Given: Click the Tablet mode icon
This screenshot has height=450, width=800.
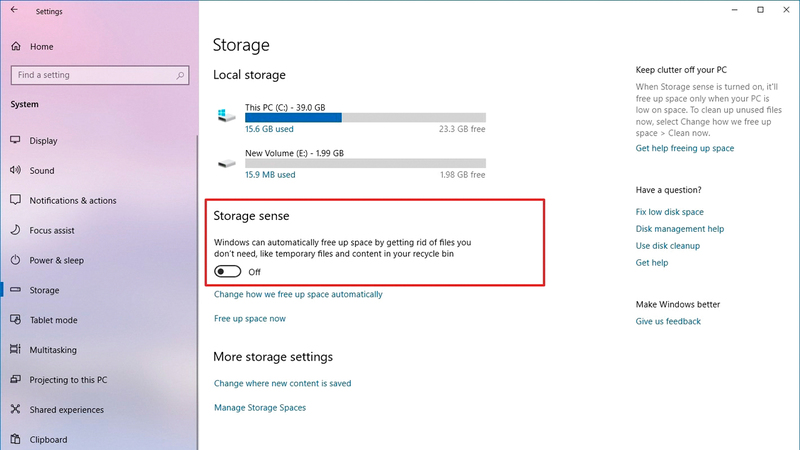Looking at the screenshot, I should (x=16, y=320).
